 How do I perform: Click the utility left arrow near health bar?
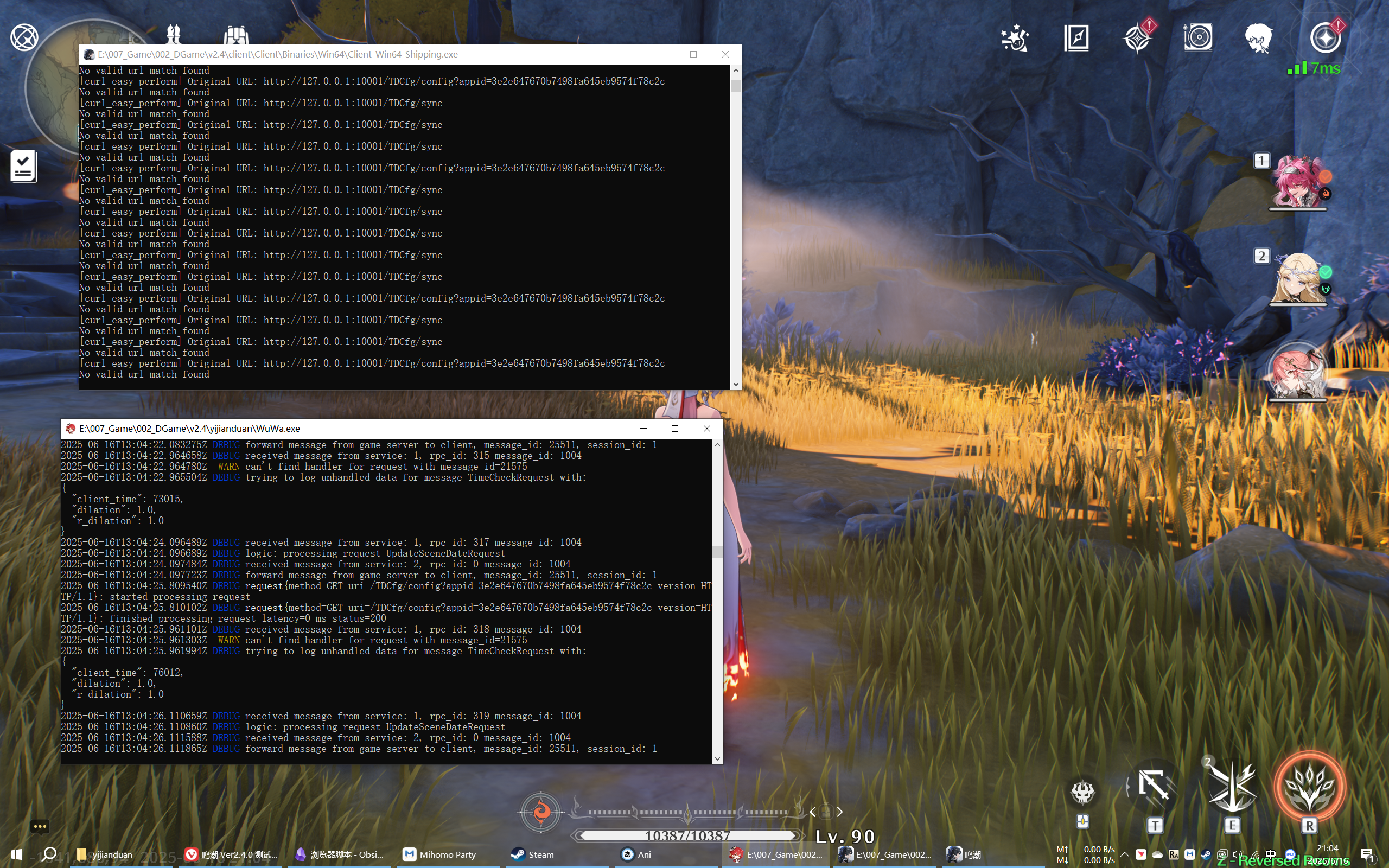coord(813,812)
